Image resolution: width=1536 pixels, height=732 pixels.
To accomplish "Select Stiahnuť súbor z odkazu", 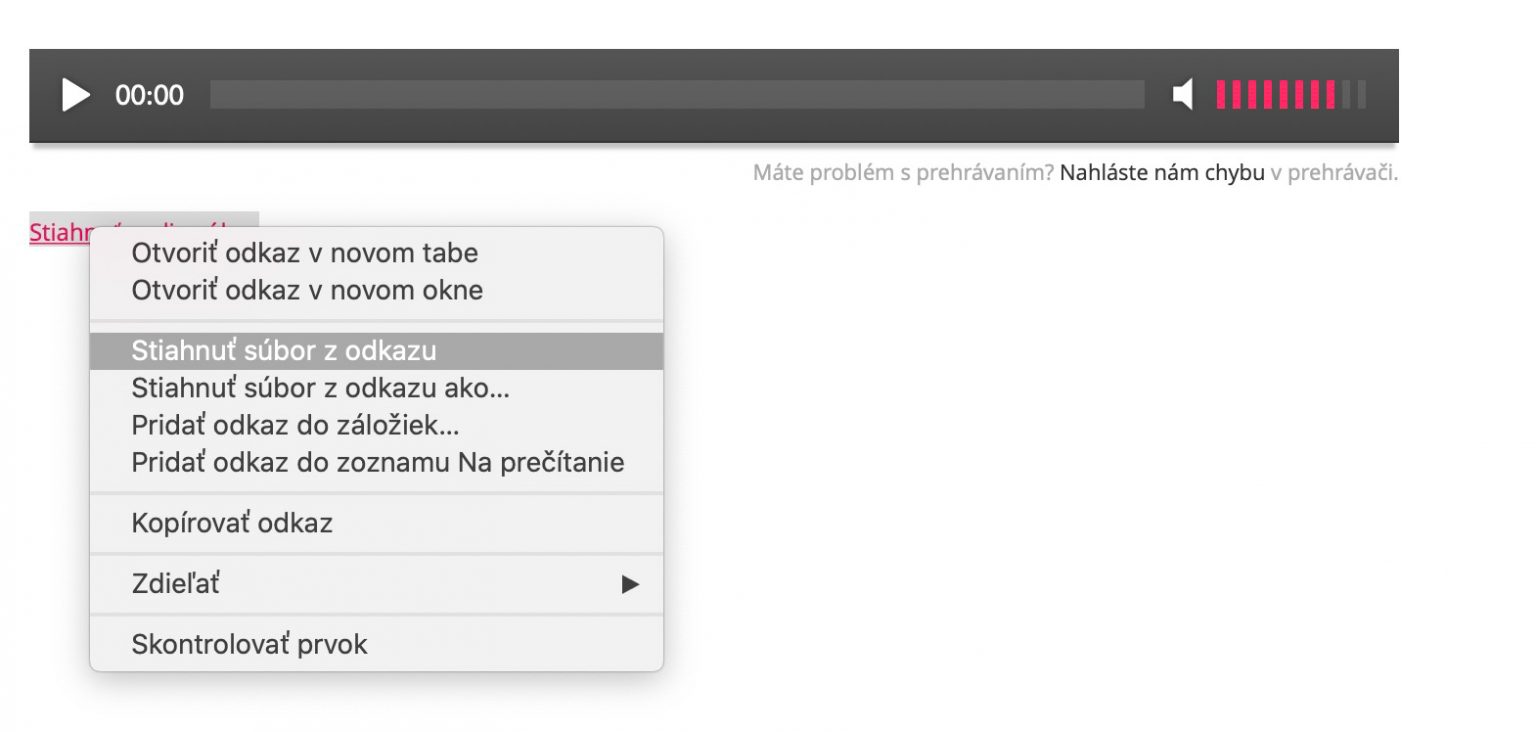I will (376, 351).
